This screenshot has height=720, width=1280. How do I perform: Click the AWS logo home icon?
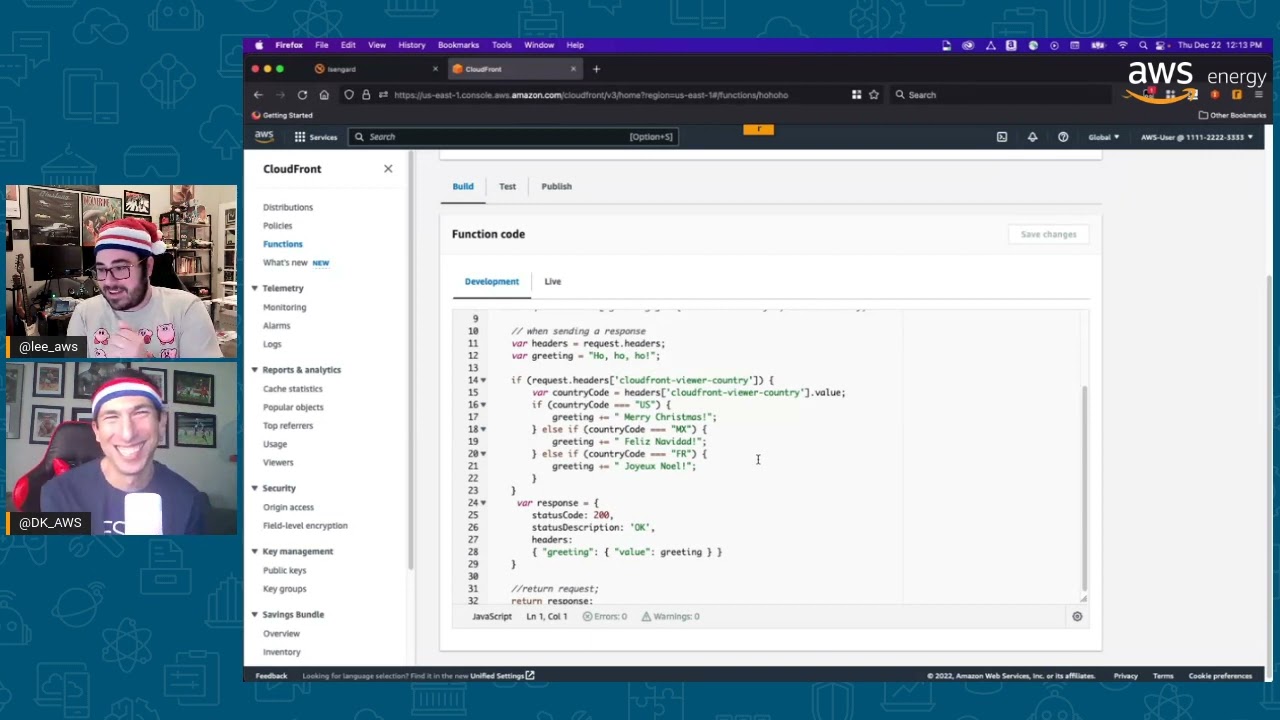tap(264, 136)
